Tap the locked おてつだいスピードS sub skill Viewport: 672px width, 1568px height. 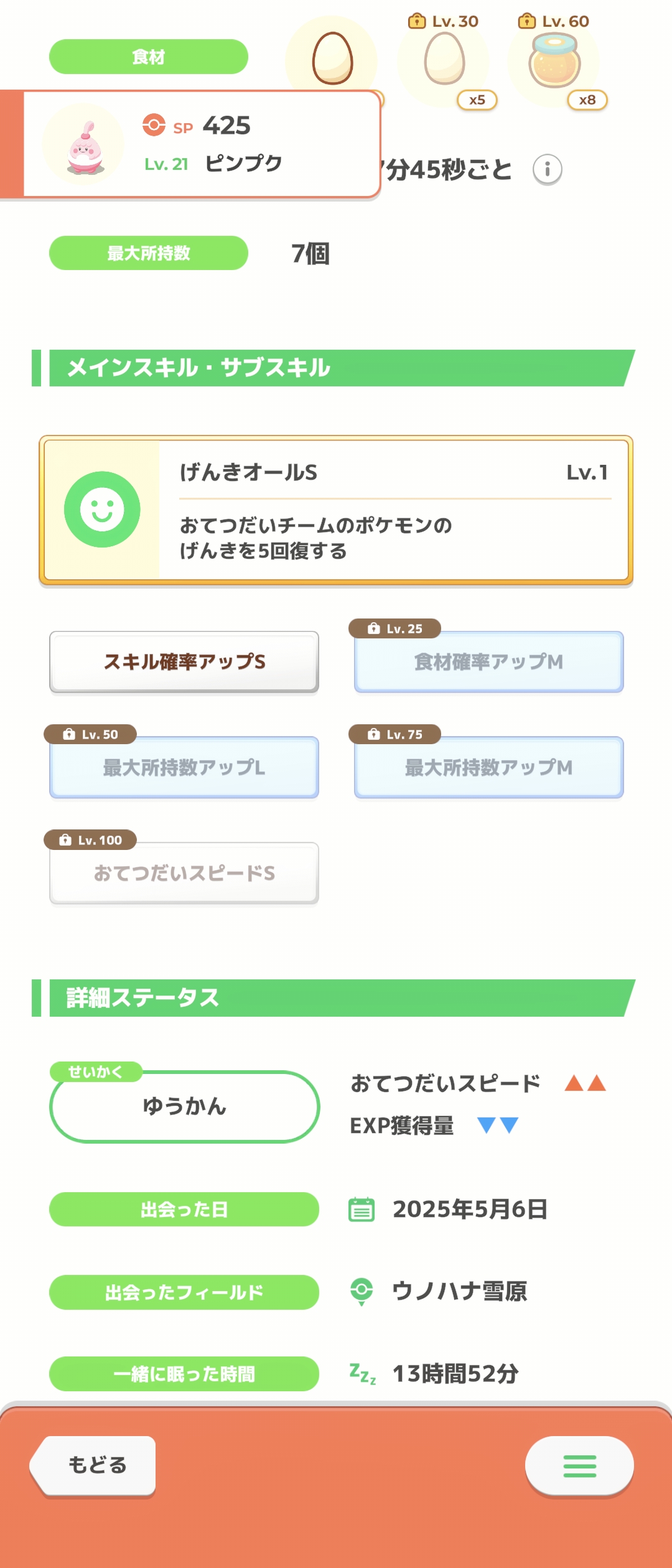(x=184, y=873)
